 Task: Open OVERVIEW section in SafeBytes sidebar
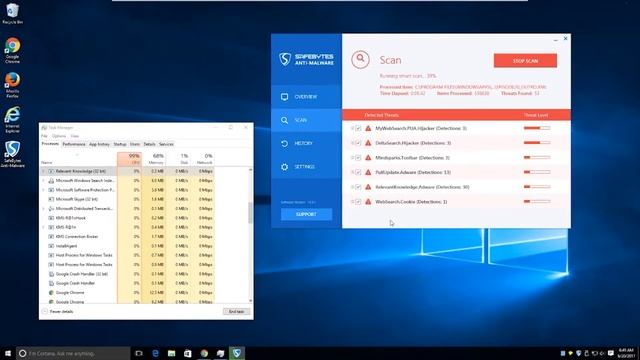click(x=306, y=97)
